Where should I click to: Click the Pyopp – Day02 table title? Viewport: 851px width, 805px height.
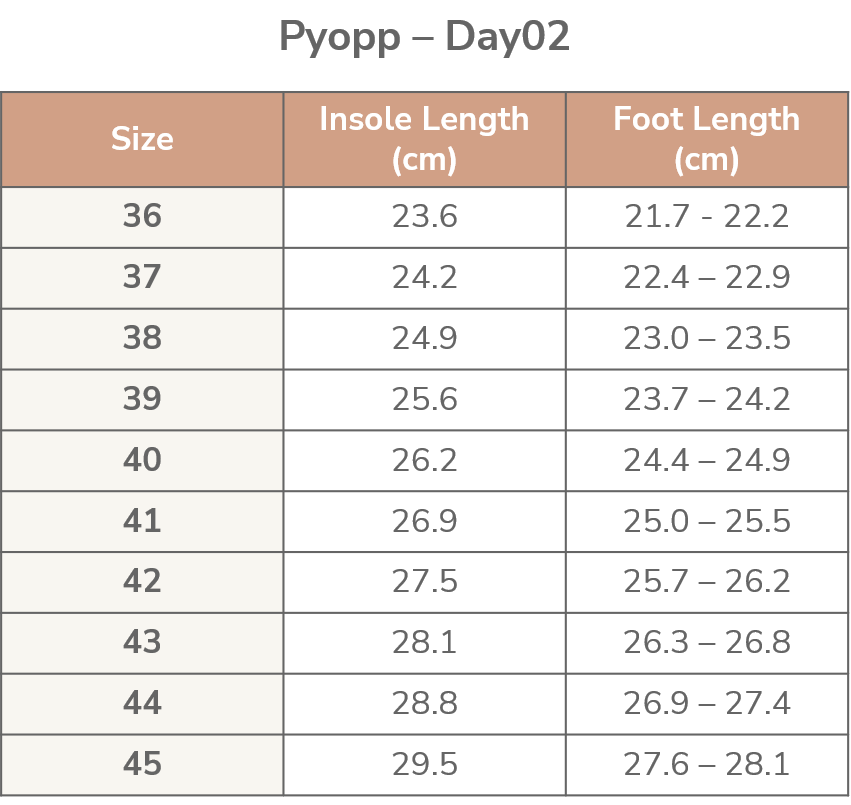tap(425, 38)
